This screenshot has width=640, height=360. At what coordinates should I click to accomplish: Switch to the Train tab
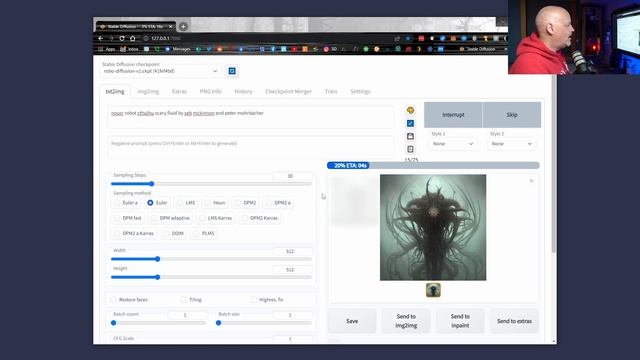point(331,91)
